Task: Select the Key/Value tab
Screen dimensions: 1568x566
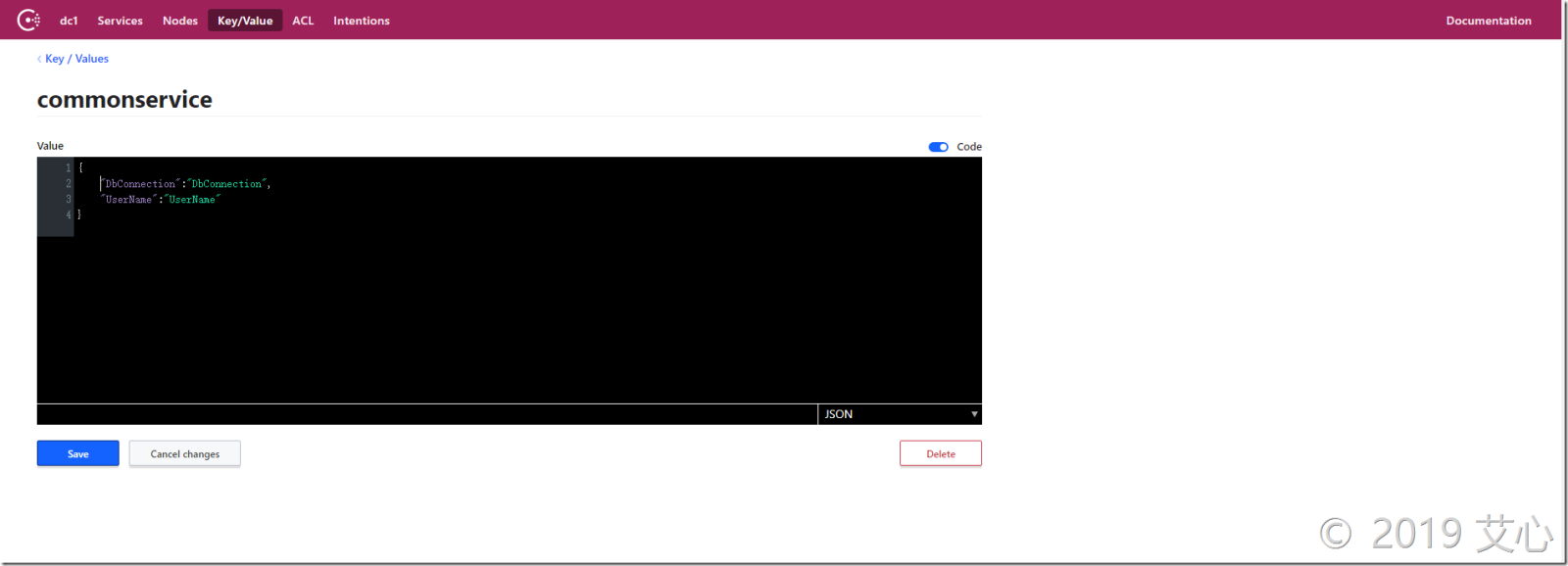Action: pos(245,21)
